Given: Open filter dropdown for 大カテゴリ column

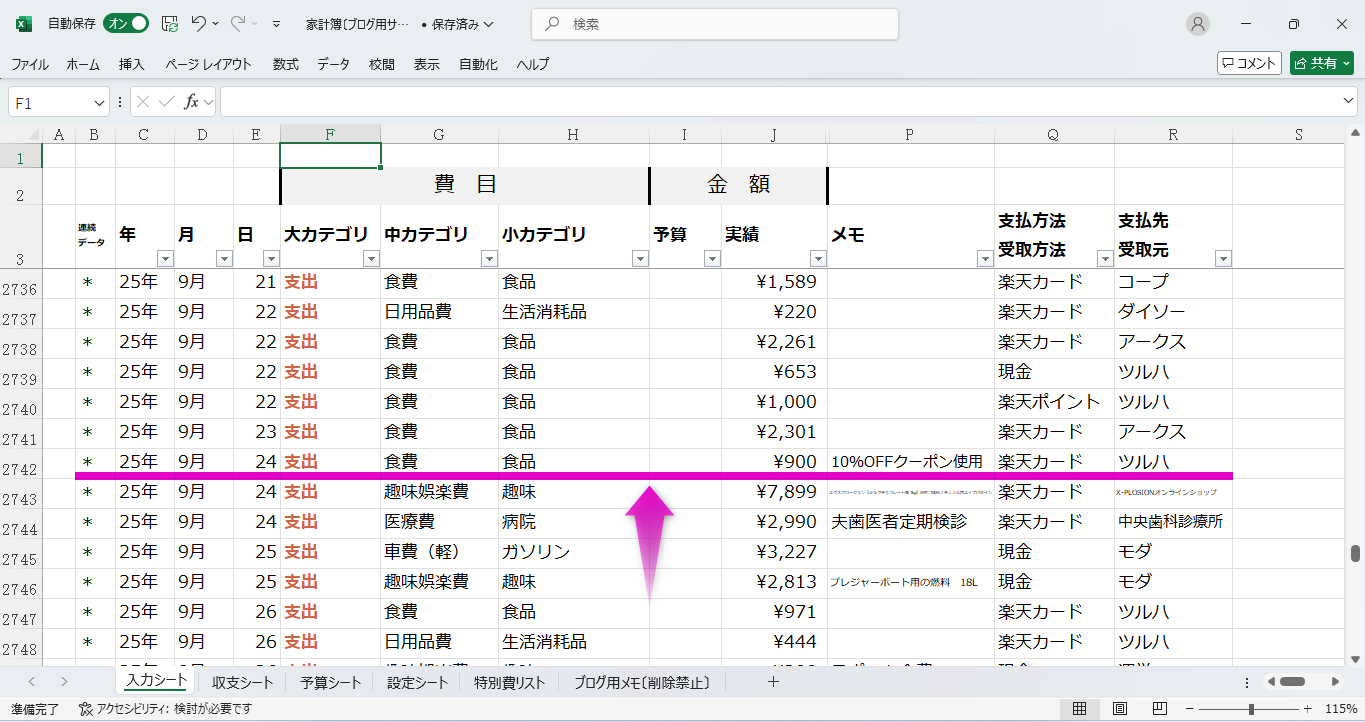Looking at the screenshot, I should click(x=371, y=259).
